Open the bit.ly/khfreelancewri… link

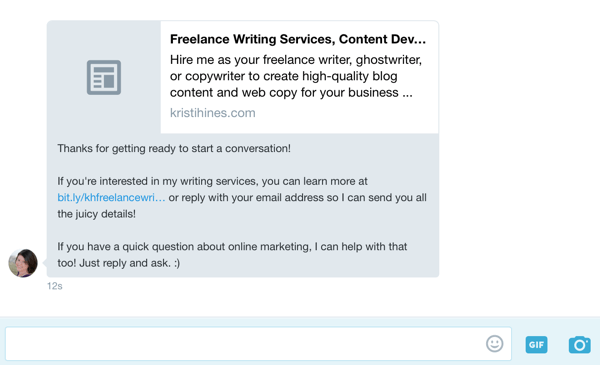(x=111, y=197)
